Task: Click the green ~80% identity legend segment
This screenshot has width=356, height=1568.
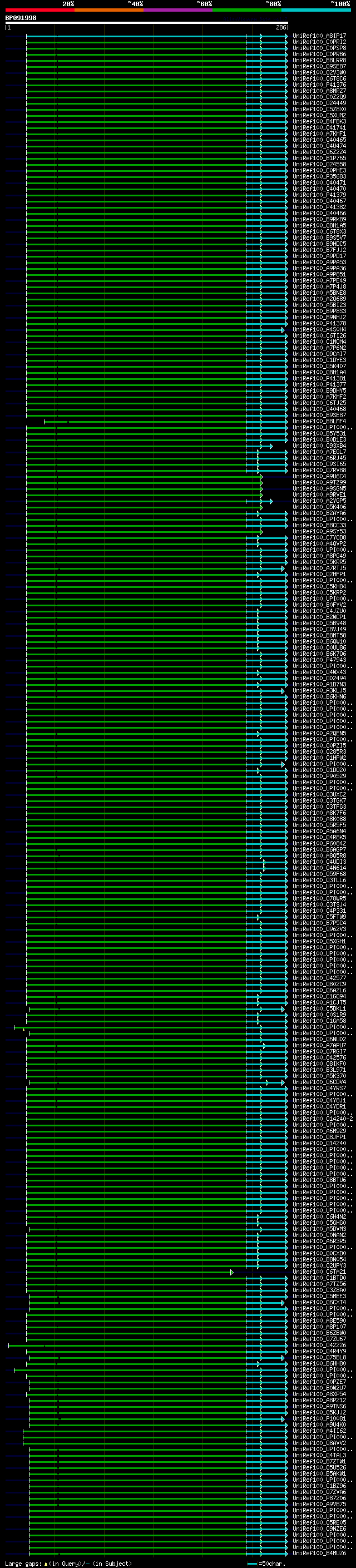Action: pyautogui.click(x=247, y=10)
